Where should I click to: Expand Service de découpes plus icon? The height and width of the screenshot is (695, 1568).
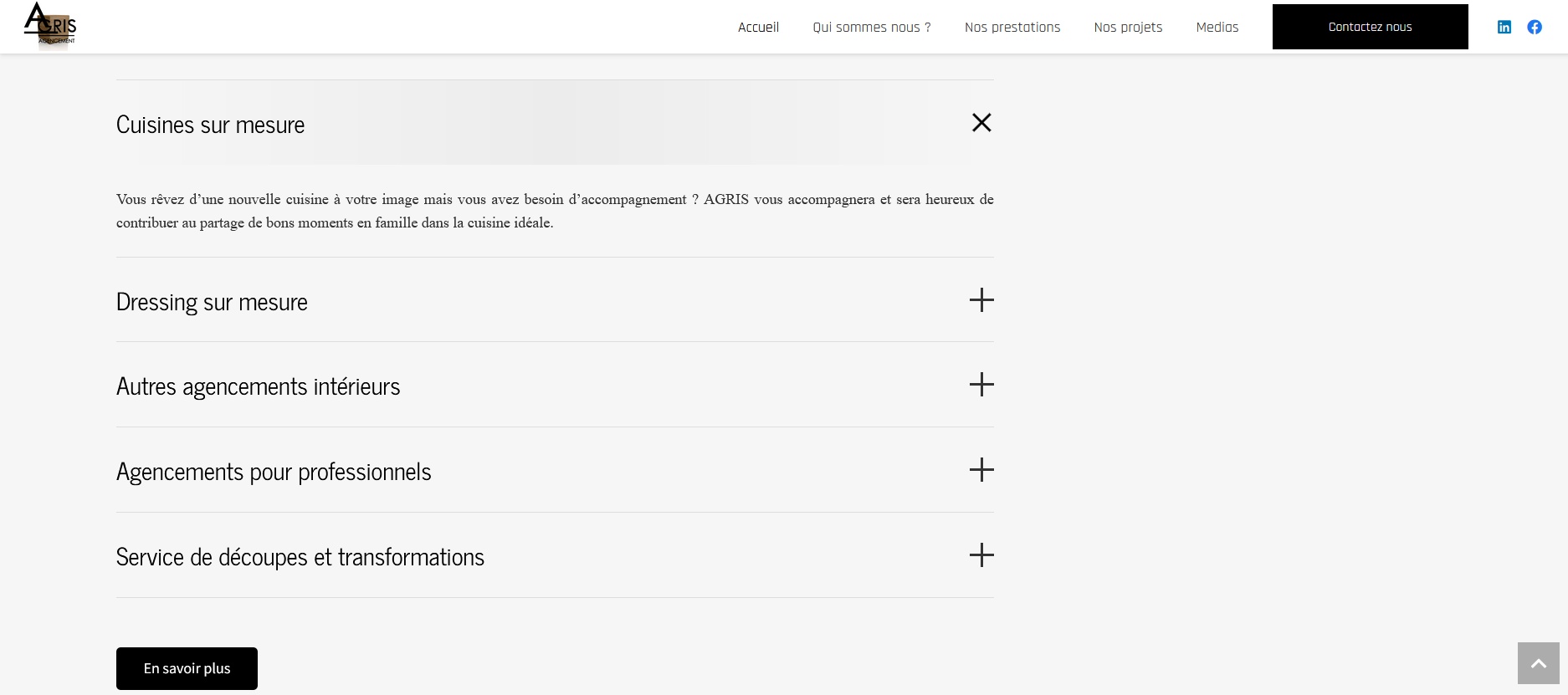(x=981, y=555)
